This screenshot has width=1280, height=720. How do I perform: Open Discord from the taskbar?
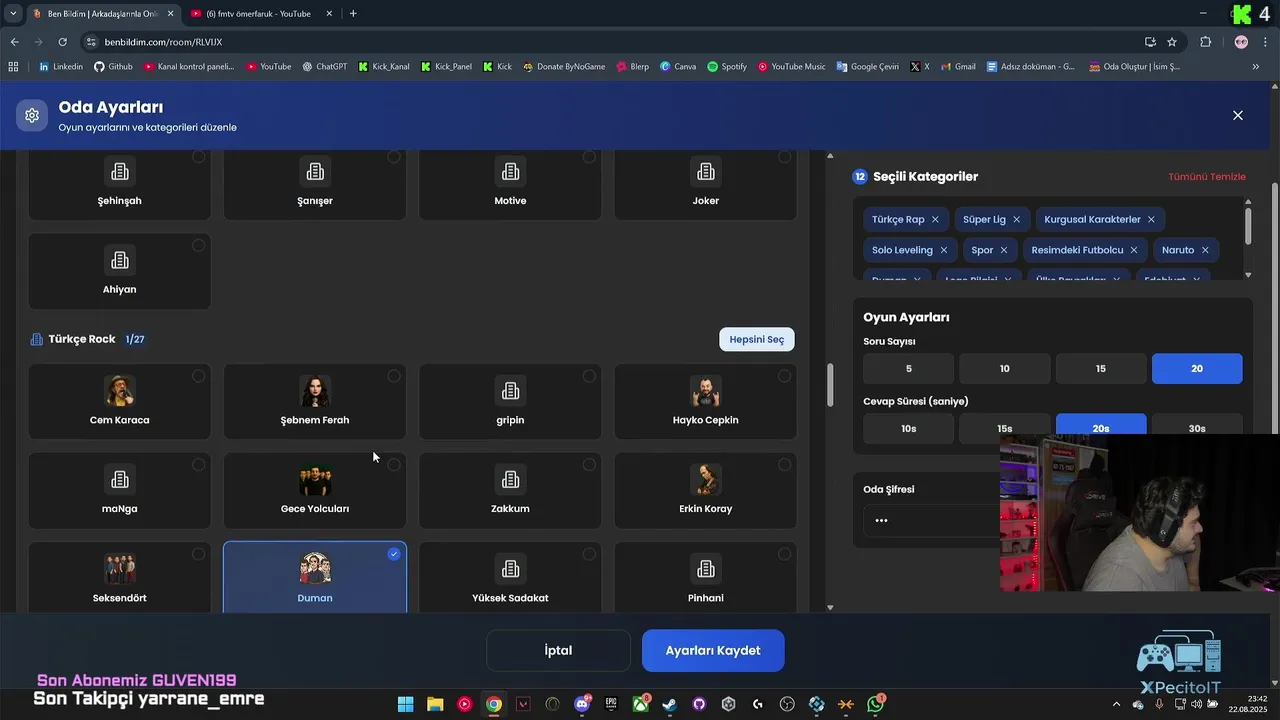coord(582,704)
